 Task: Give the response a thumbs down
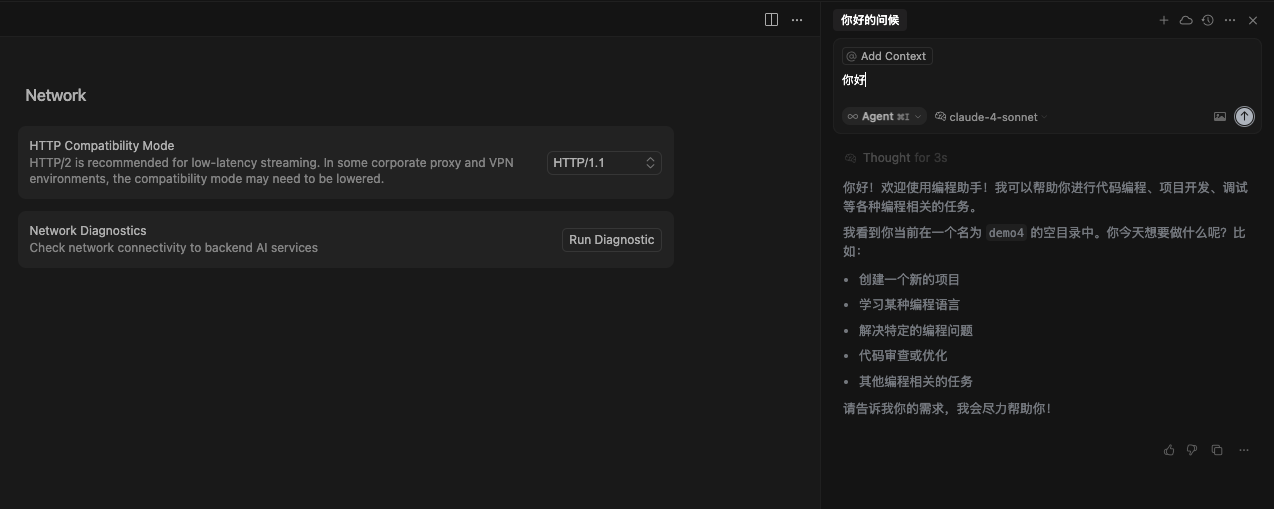tap(1192, 450)
